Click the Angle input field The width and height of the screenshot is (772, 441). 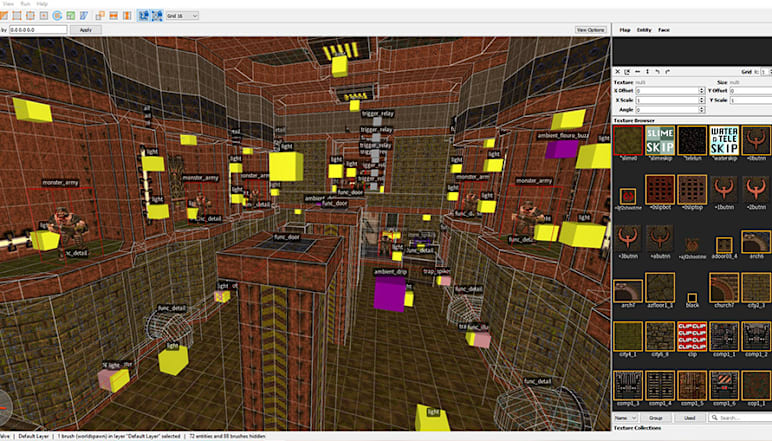pyautogui.click(x=667, y=110)
